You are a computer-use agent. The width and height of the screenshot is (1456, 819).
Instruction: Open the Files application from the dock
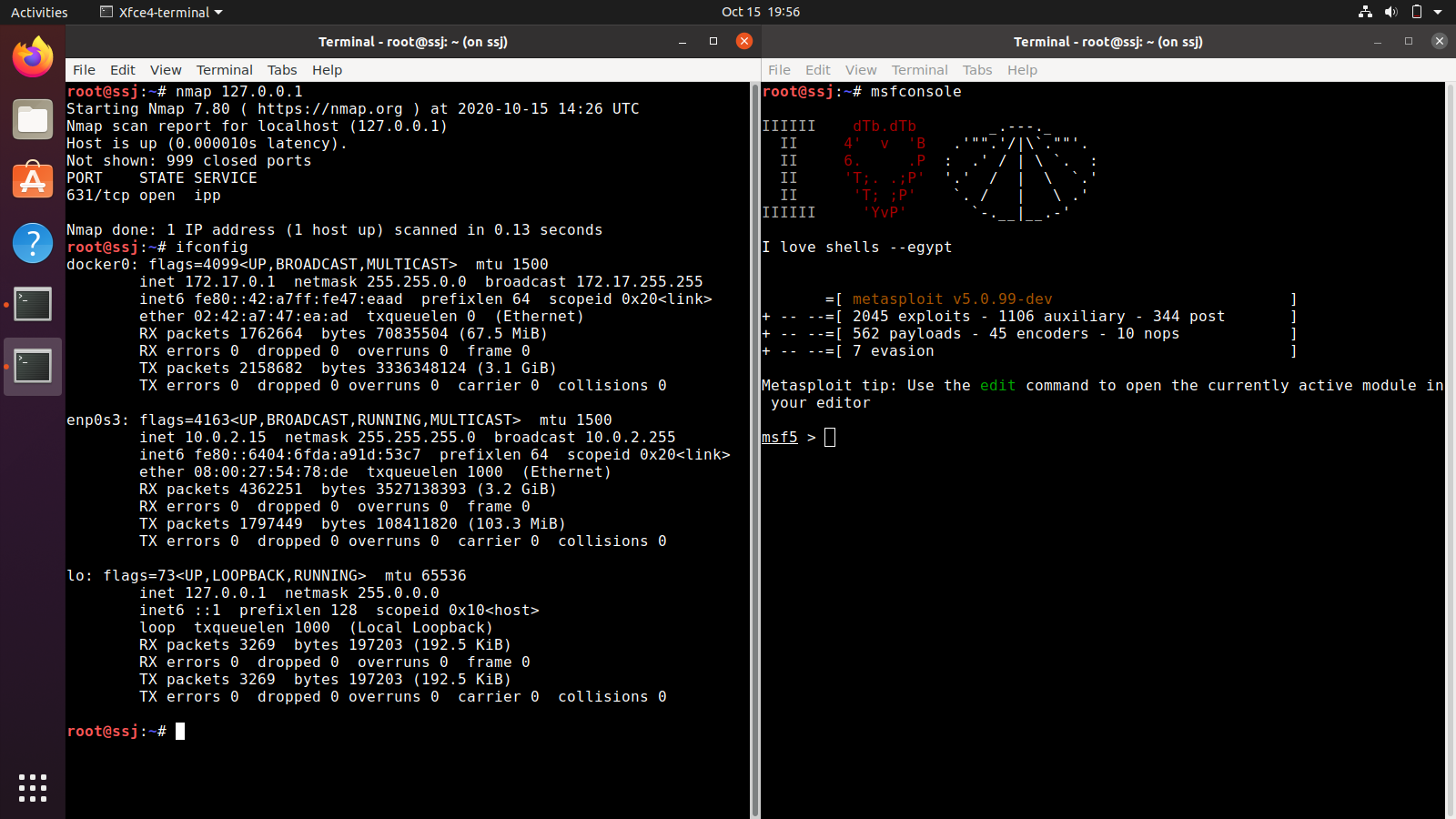point(32,118)
